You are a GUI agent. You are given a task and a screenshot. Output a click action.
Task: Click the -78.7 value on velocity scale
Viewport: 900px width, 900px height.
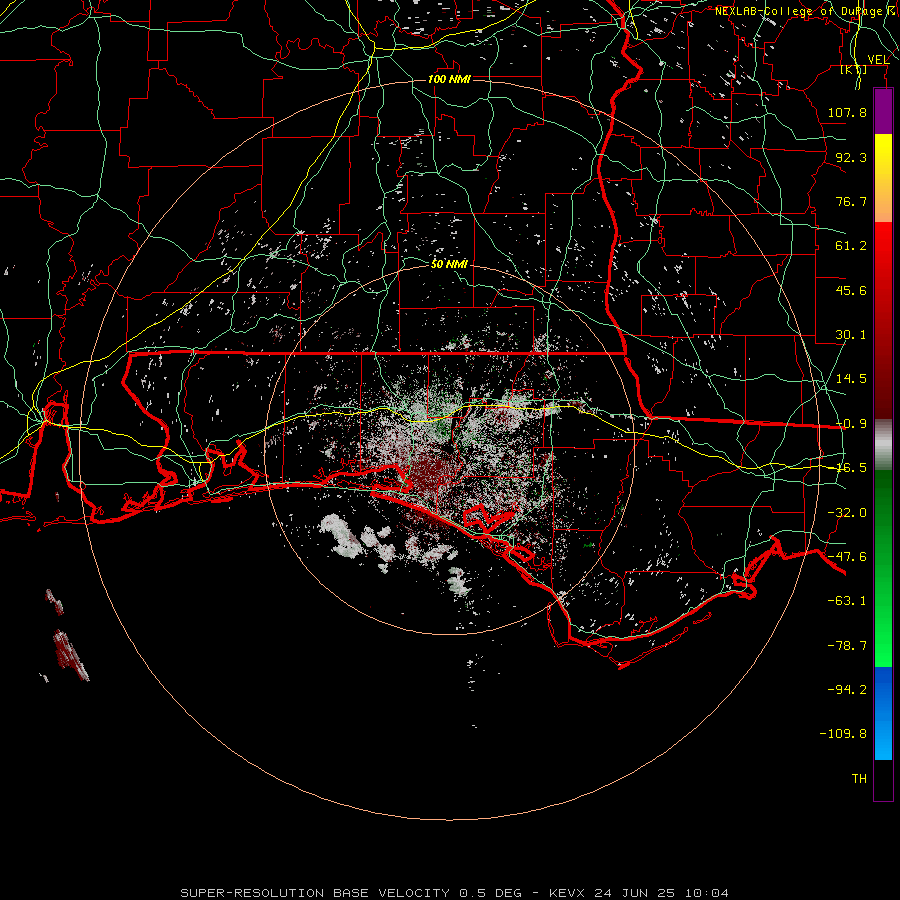pos(847,646)
